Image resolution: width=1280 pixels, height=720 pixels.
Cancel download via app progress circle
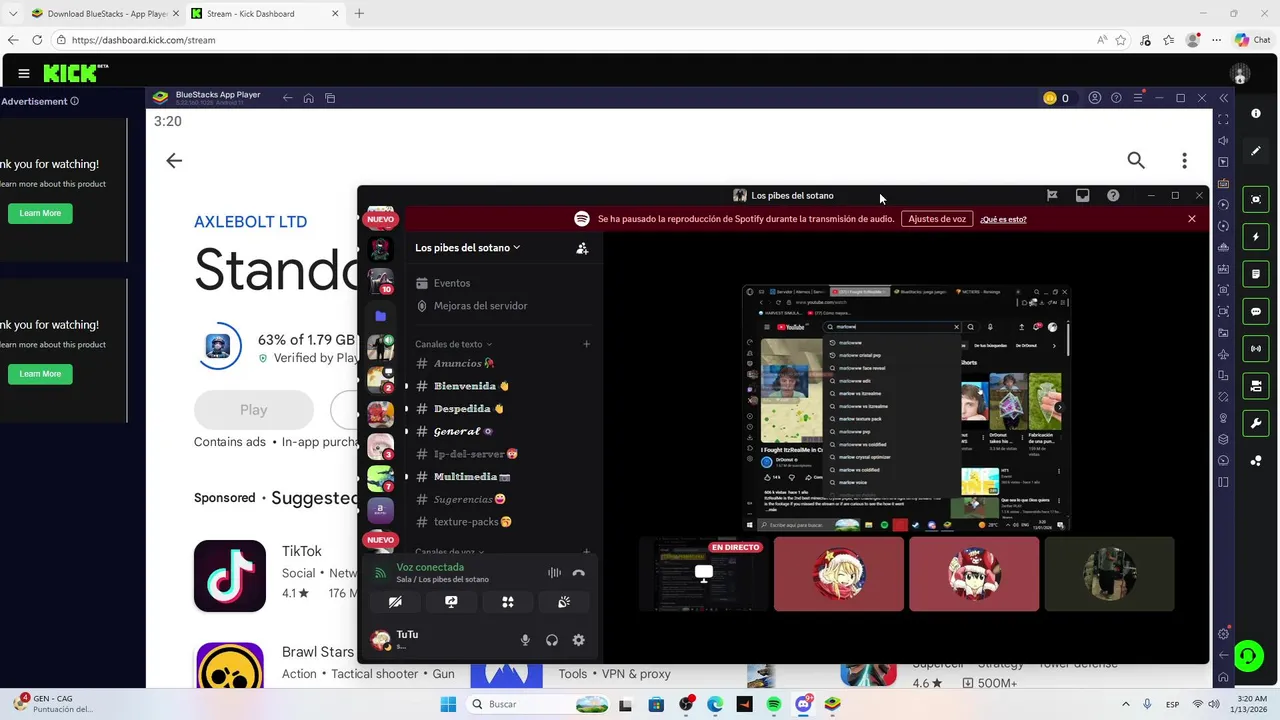pyautogui.click(x=218, y=346)
